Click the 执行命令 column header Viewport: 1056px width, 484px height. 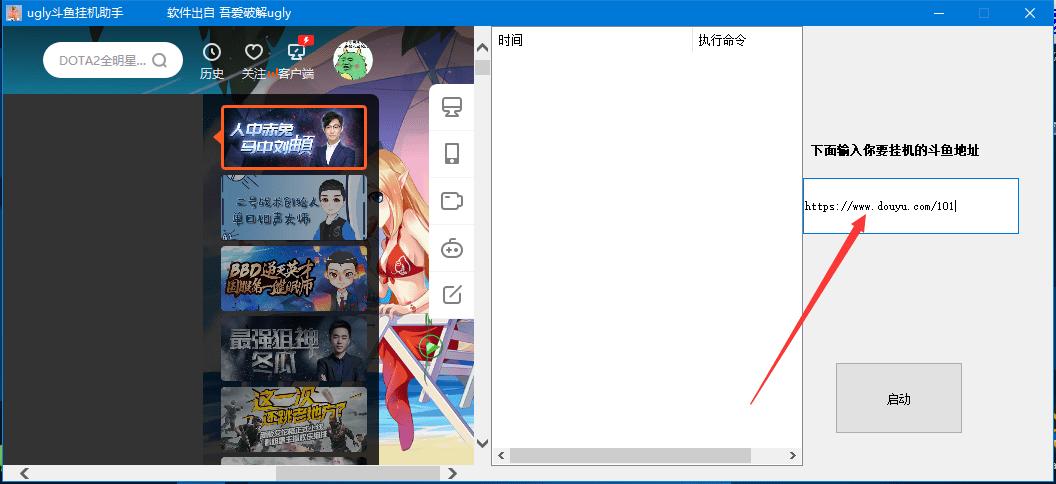pyautogui.click(x=748, y=40)
